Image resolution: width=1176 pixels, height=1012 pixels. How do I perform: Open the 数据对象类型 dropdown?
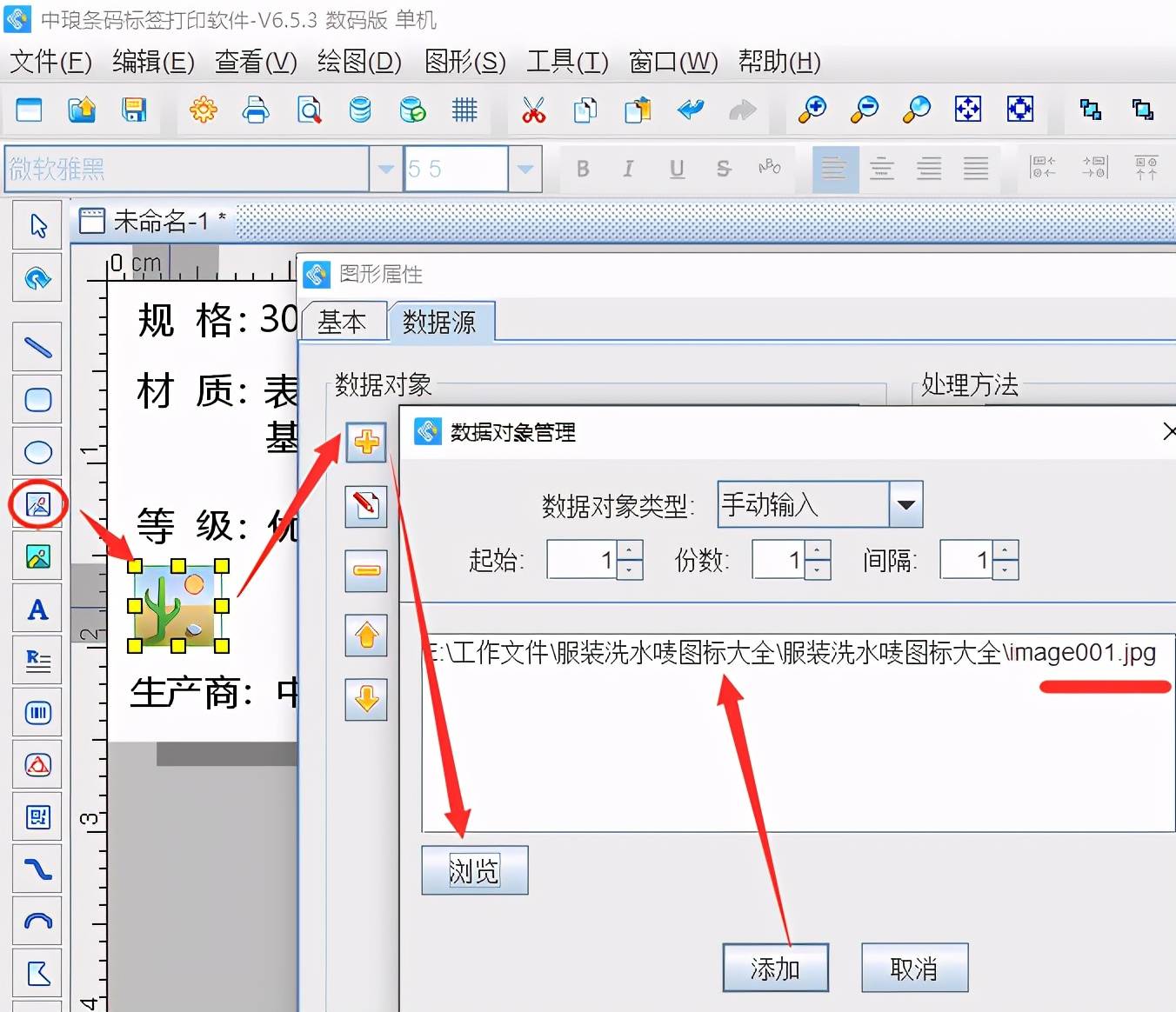[x=905, y=505]
